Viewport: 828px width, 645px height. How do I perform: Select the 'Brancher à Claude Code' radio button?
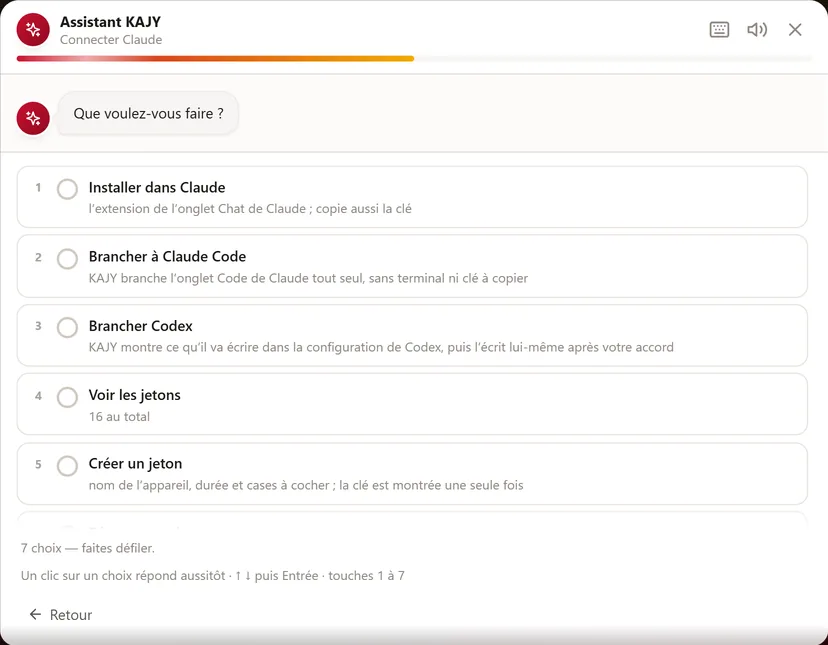click(68, 258)
